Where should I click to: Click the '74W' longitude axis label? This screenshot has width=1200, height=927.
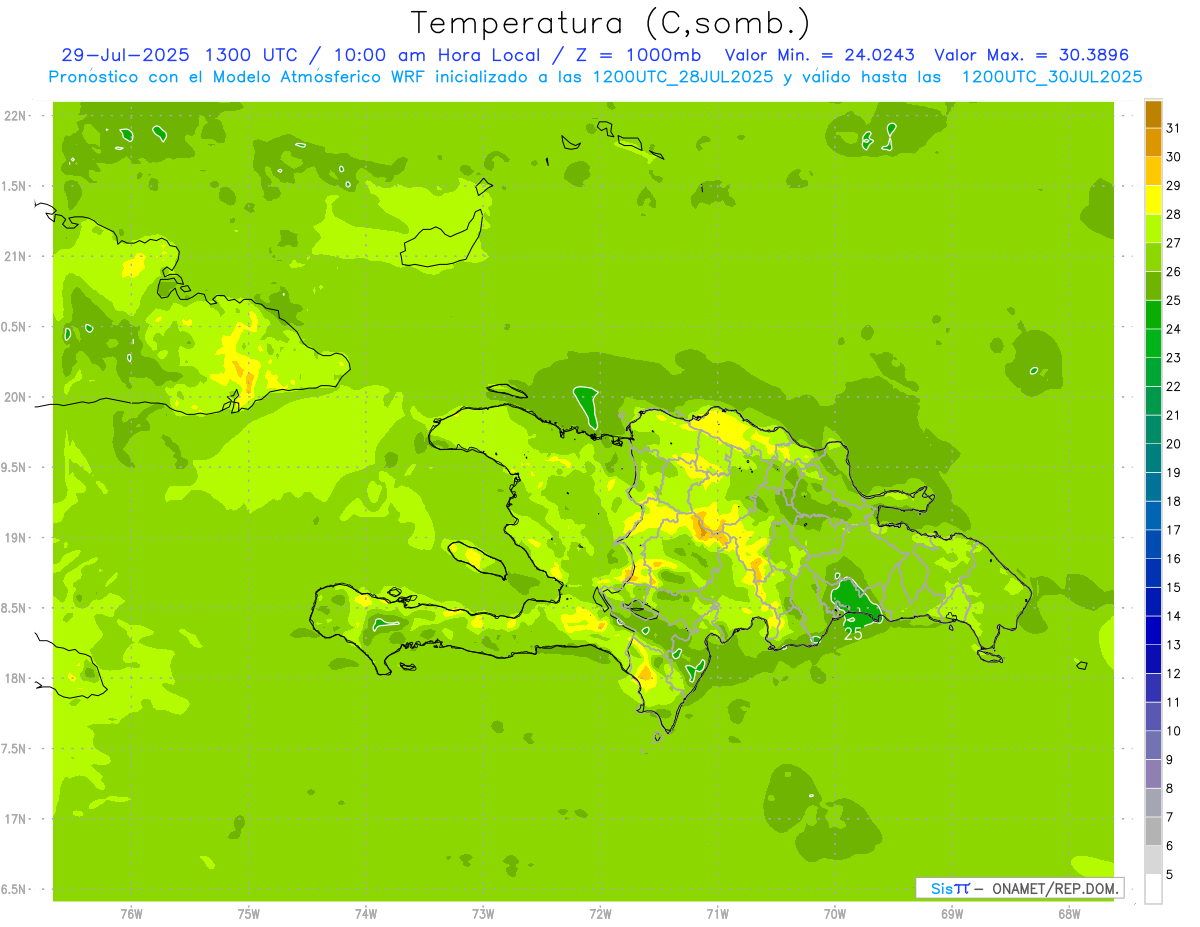366,913
